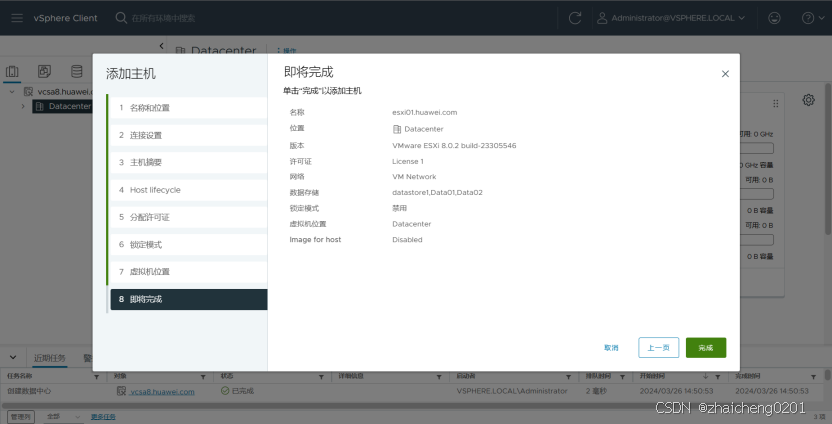
Task: Click the green 完成 finish button
Action: [706, 348]
